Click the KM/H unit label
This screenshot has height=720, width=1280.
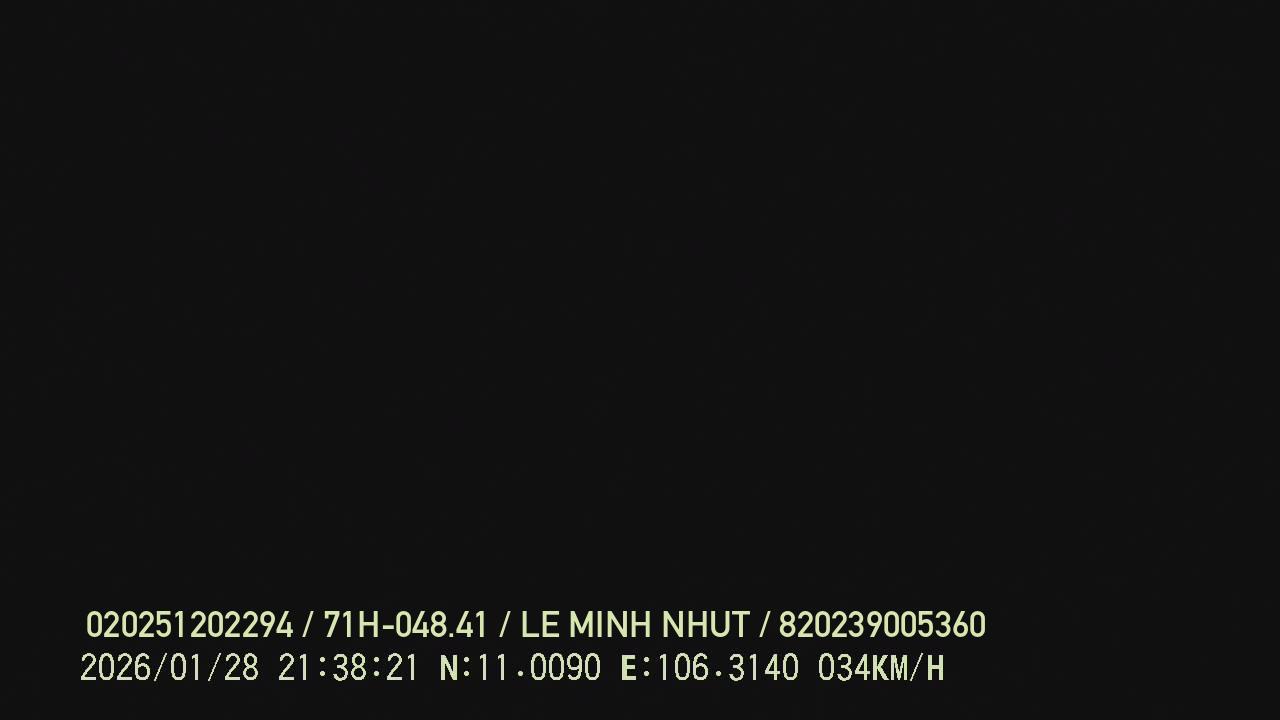[908, 668]
